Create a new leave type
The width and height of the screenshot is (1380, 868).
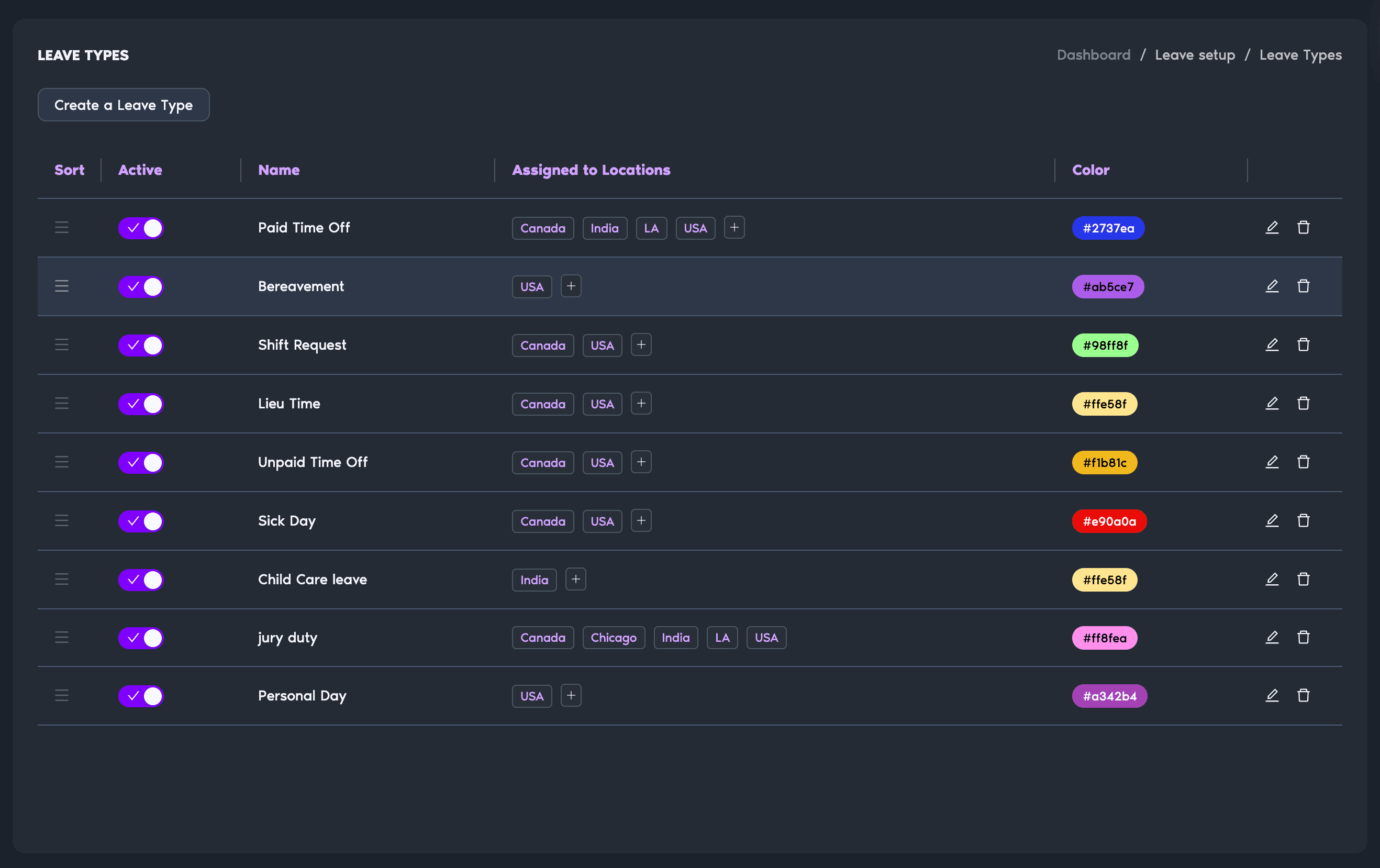[124, 105]
